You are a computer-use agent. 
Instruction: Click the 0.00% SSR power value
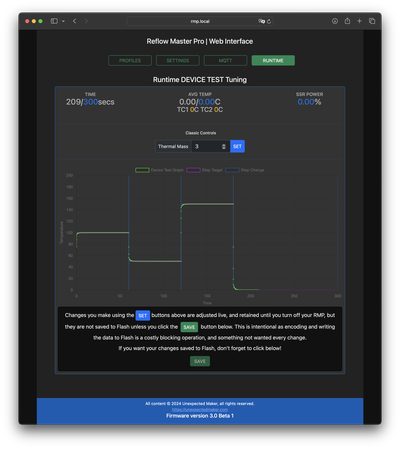click(309, 102)
